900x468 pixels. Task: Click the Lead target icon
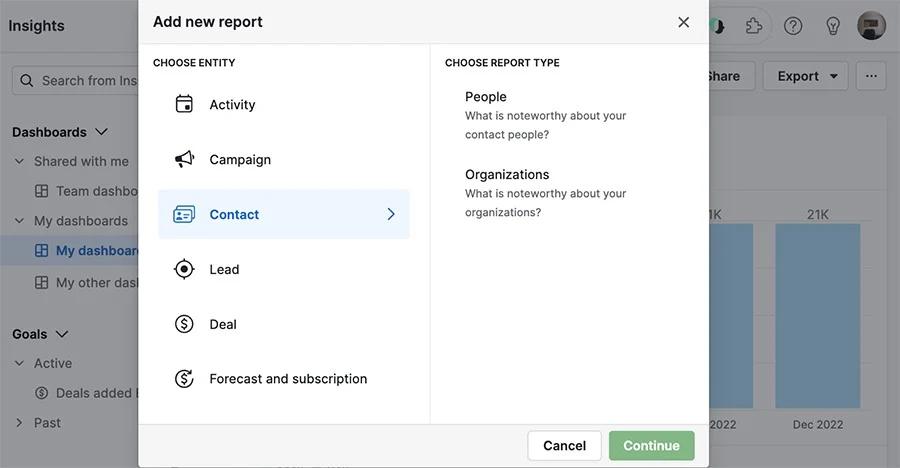point(184,269)
